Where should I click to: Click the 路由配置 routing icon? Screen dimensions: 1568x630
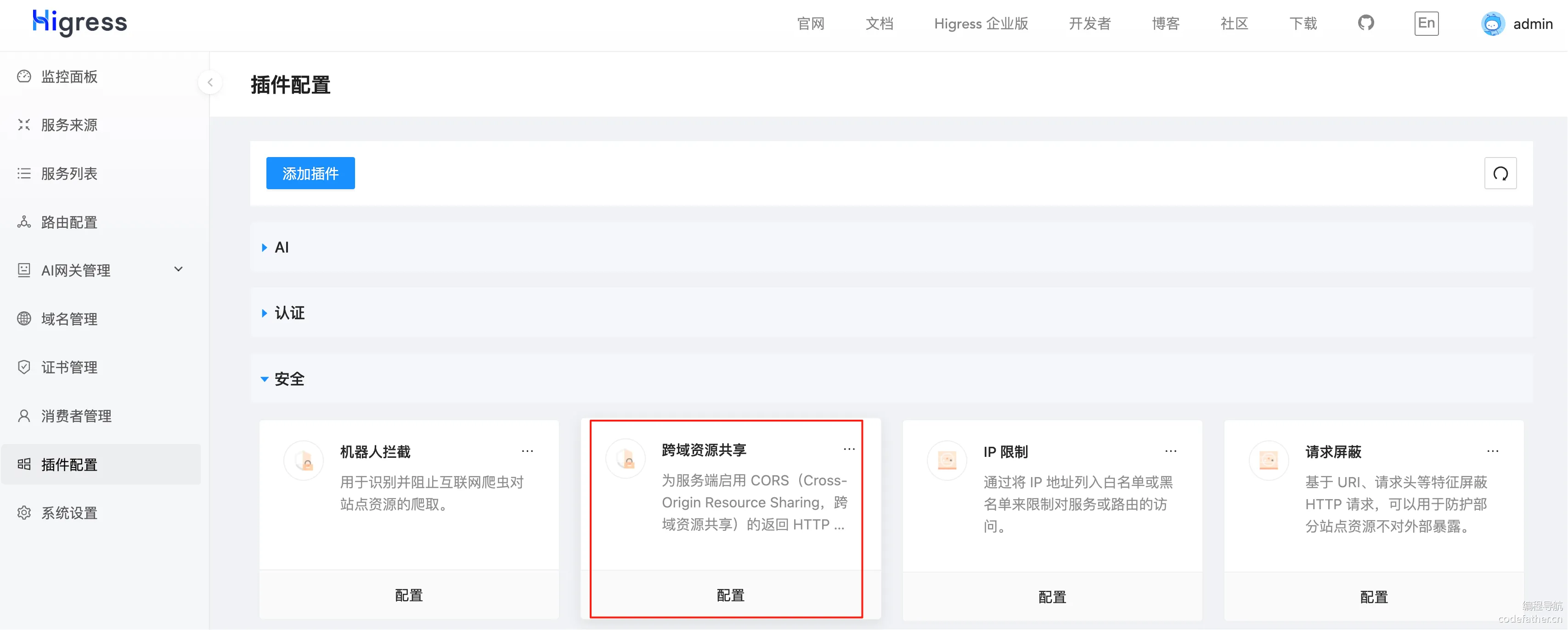[x=24, y=222]
